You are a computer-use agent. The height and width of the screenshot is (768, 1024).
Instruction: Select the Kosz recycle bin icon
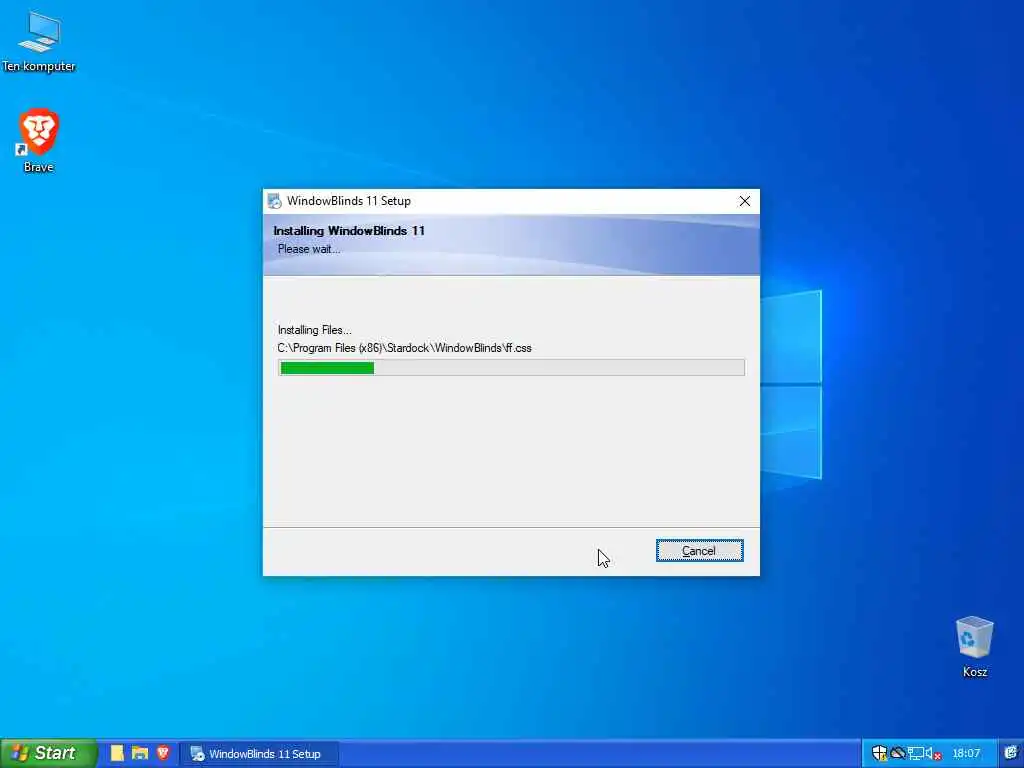pyautogui.click(x=974, y=647)
